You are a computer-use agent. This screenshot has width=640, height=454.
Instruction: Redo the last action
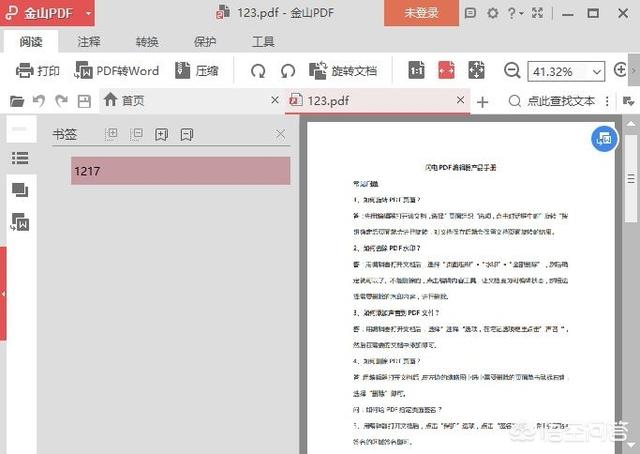coord(61,101)
